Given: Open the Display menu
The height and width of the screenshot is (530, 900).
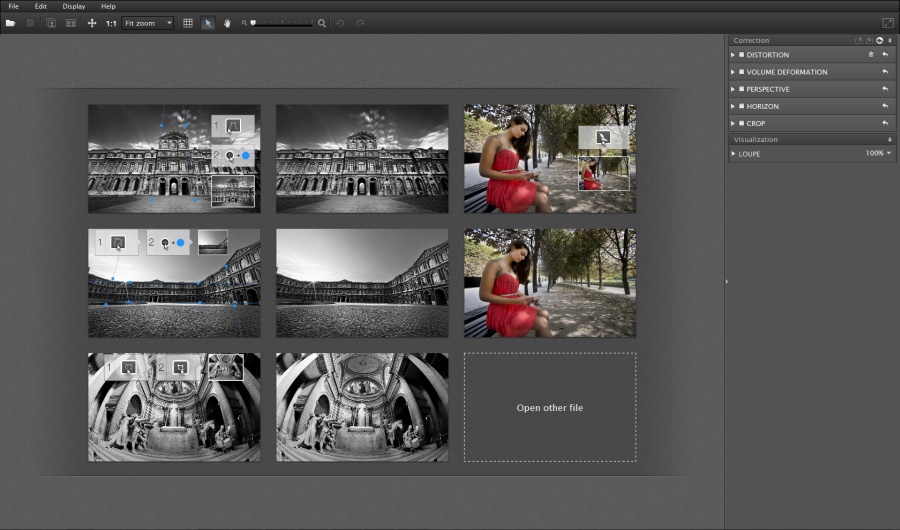Looking at the screenshot, I should click(x=73, y=6).
